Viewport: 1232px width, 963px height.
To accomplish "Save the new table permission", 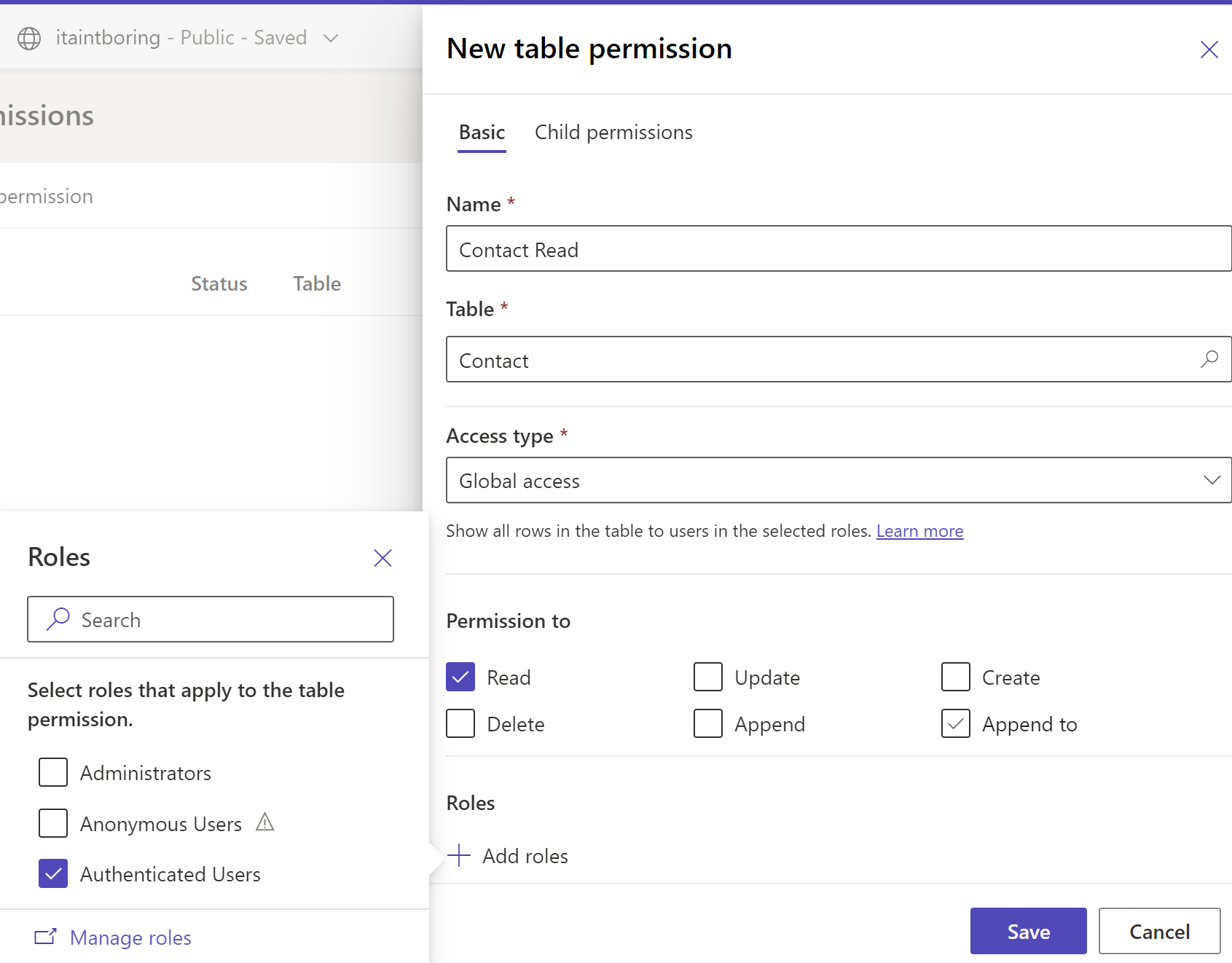I will tap(1027, 931).
